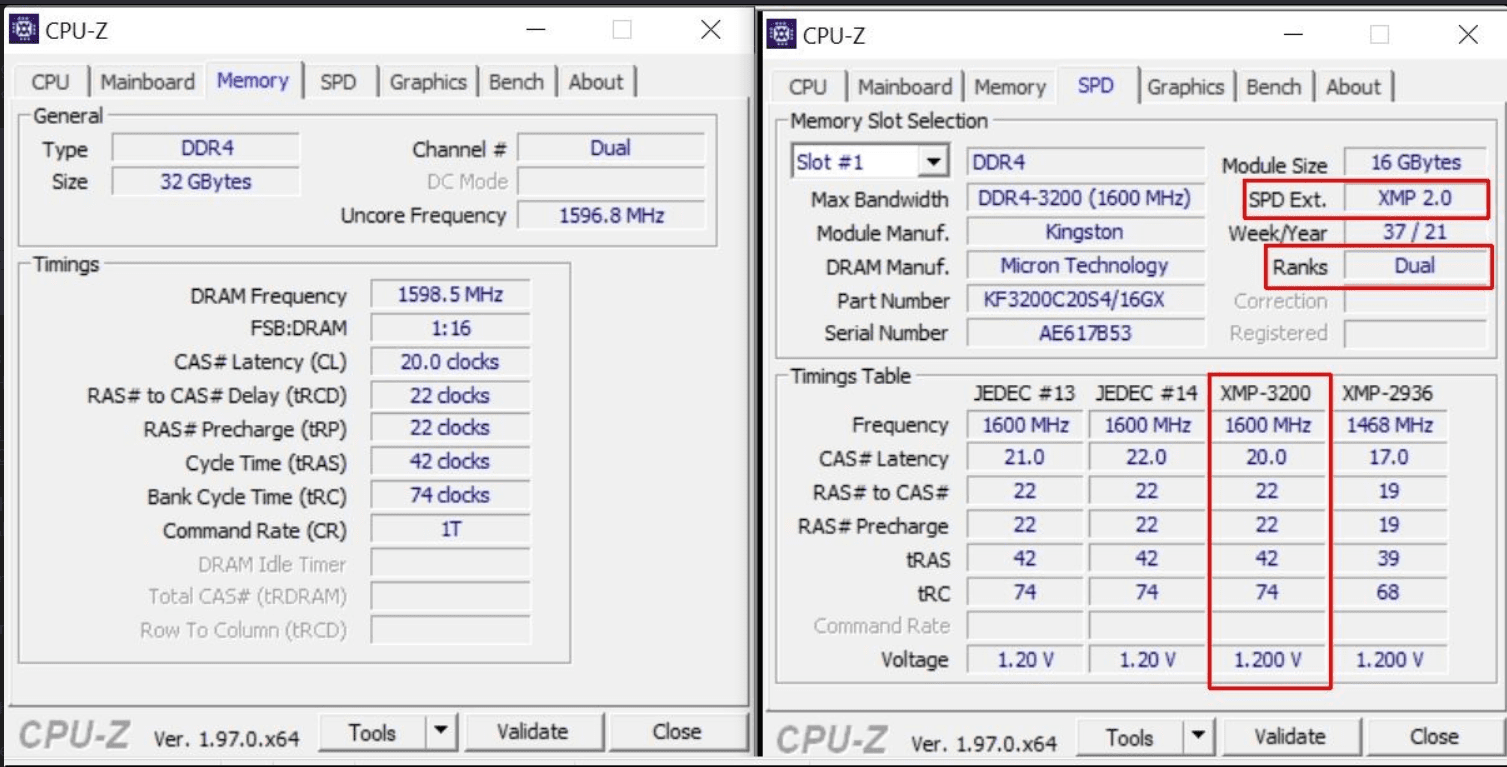Click the XMP-3200 voltage cell 1.200 V
Image resolution: width=1507 pixels, height=767 pixels.
click(1267, 660)
